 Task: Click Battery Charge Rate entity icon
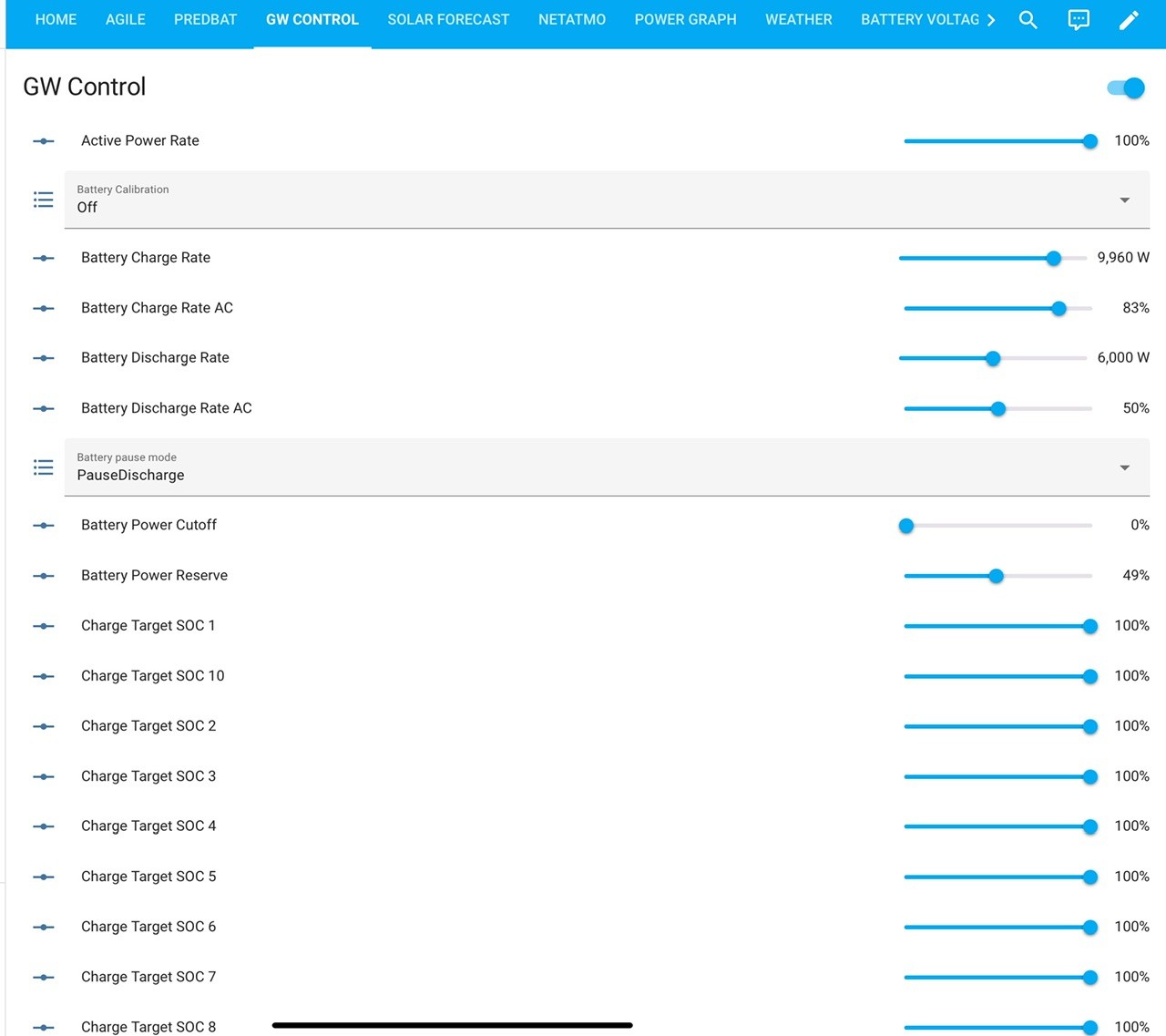coord(44,258)
